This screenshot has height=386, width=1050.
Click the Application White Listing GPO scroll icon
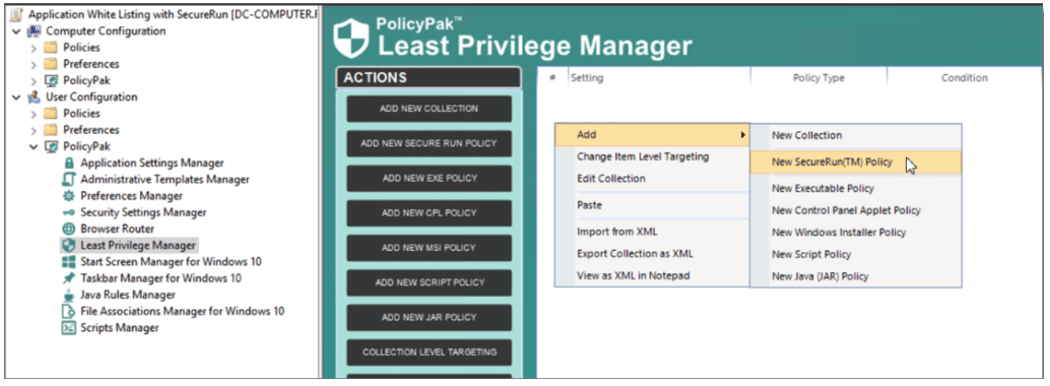click(17, 14)
